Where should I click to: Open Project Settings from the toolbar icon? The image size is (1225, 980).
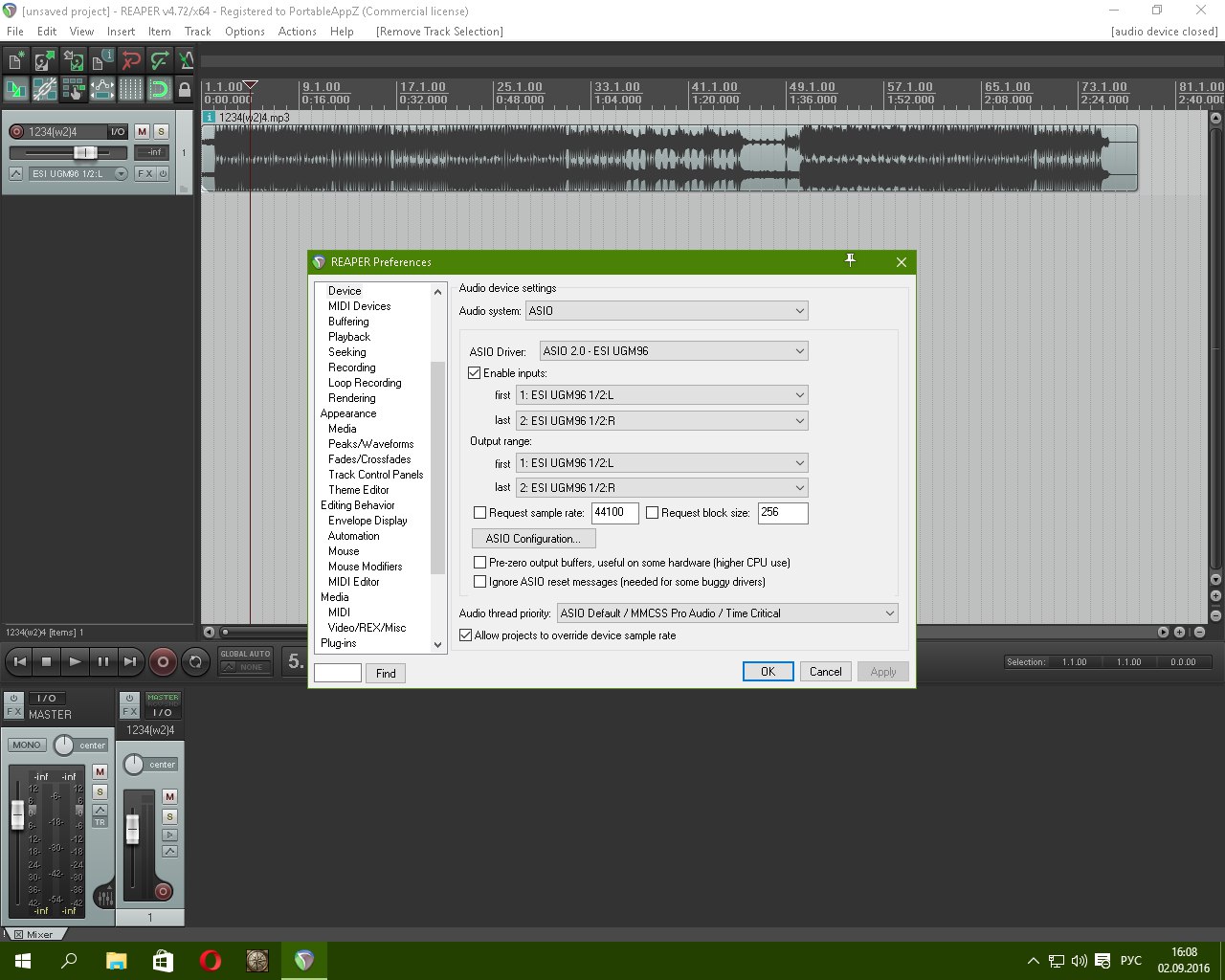coord(101,61)
